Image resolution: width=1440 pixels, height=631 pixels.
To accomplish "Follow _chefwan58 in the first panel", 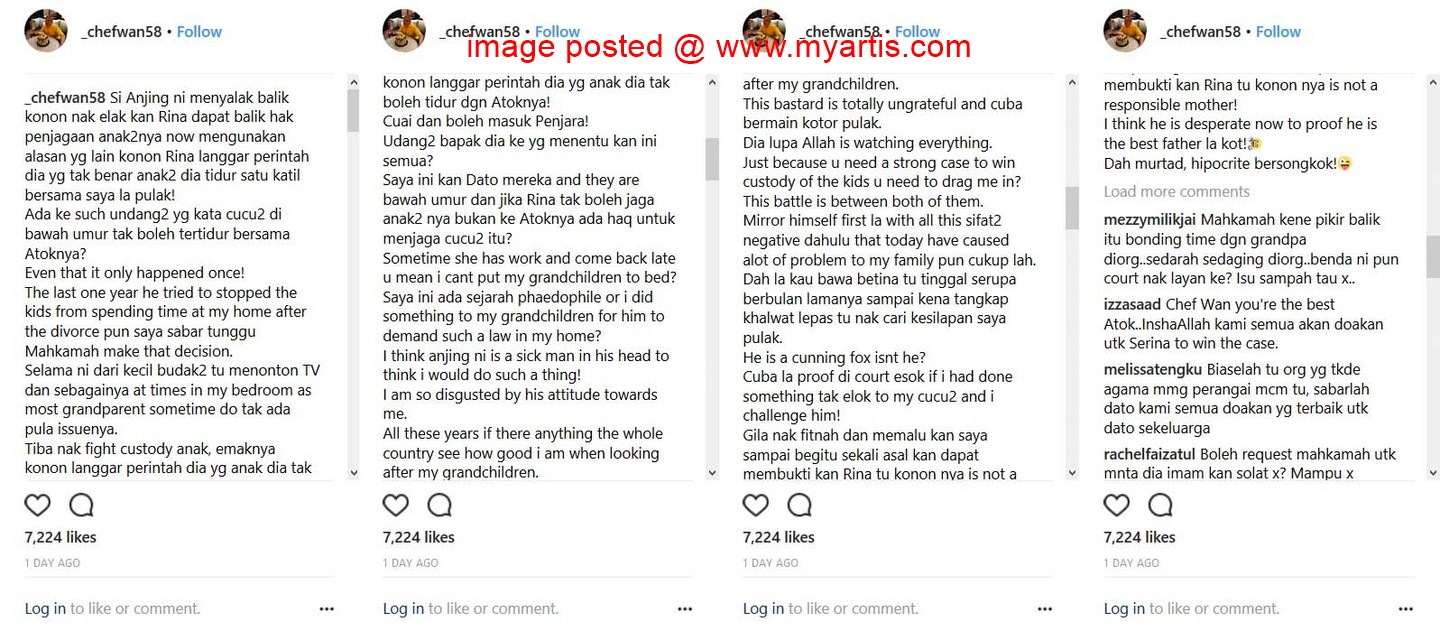I will click(x=199, y=32).
